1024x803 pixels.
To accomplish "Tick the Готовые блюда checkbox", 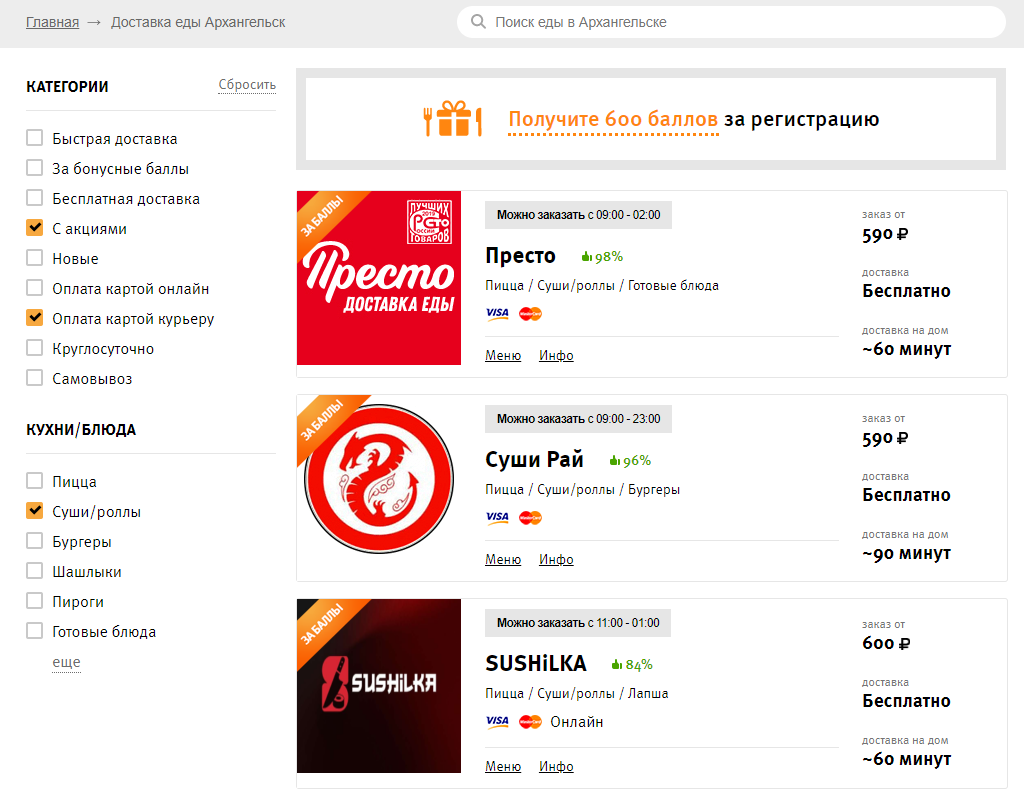I will click(x=35, y=631).
